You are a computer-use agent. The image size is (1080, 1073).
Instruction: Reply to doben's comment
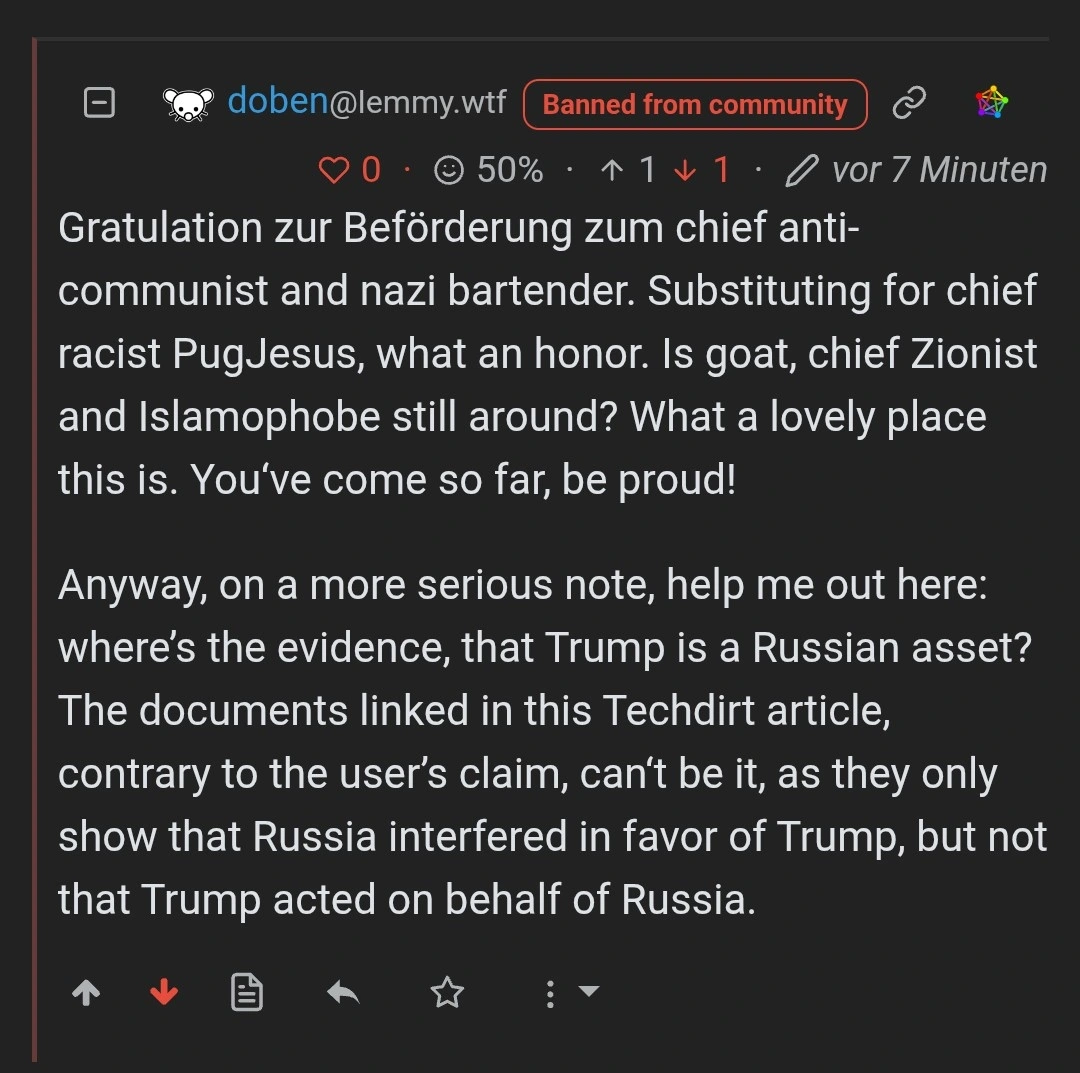343,992
